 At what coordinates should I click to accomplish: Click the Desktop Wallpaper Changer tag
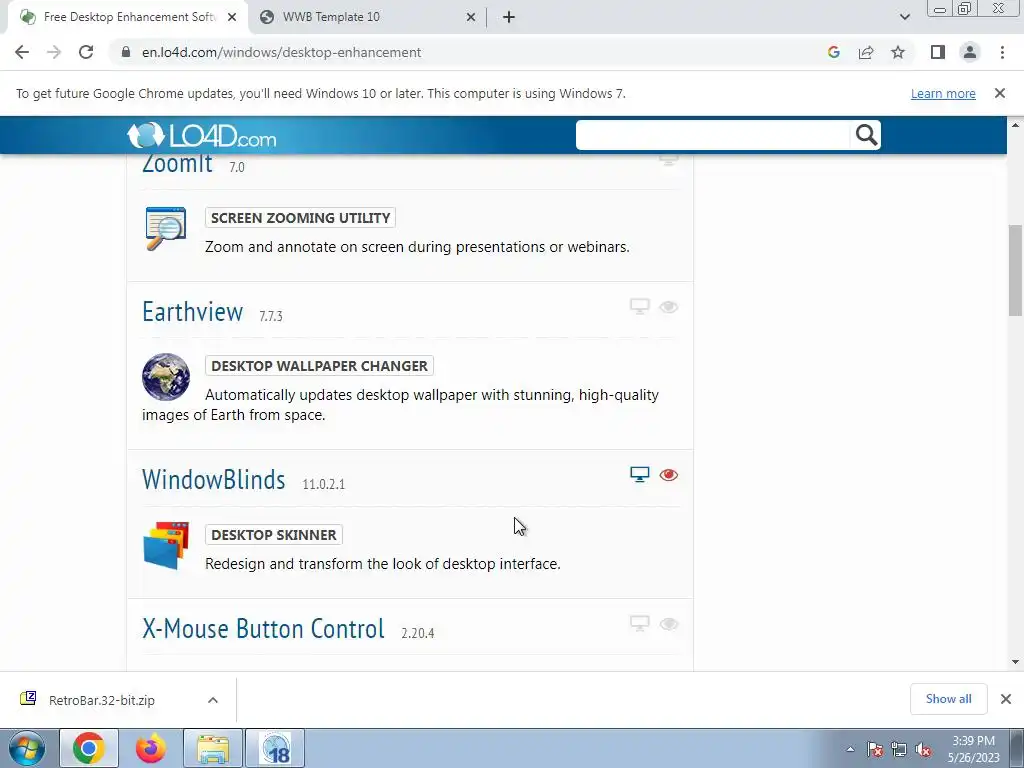319,366
